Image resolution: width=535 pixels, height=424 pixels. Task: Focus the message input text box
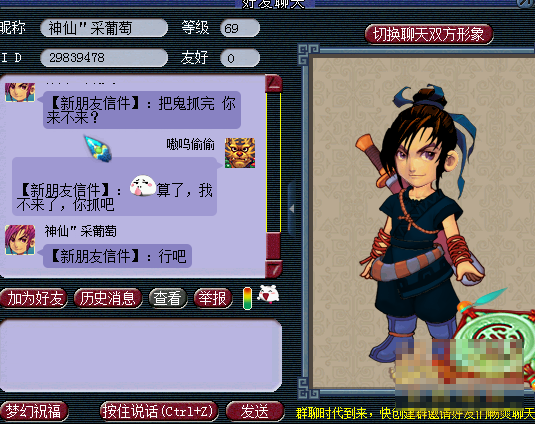pyautogui.click(x=141, y=356)
